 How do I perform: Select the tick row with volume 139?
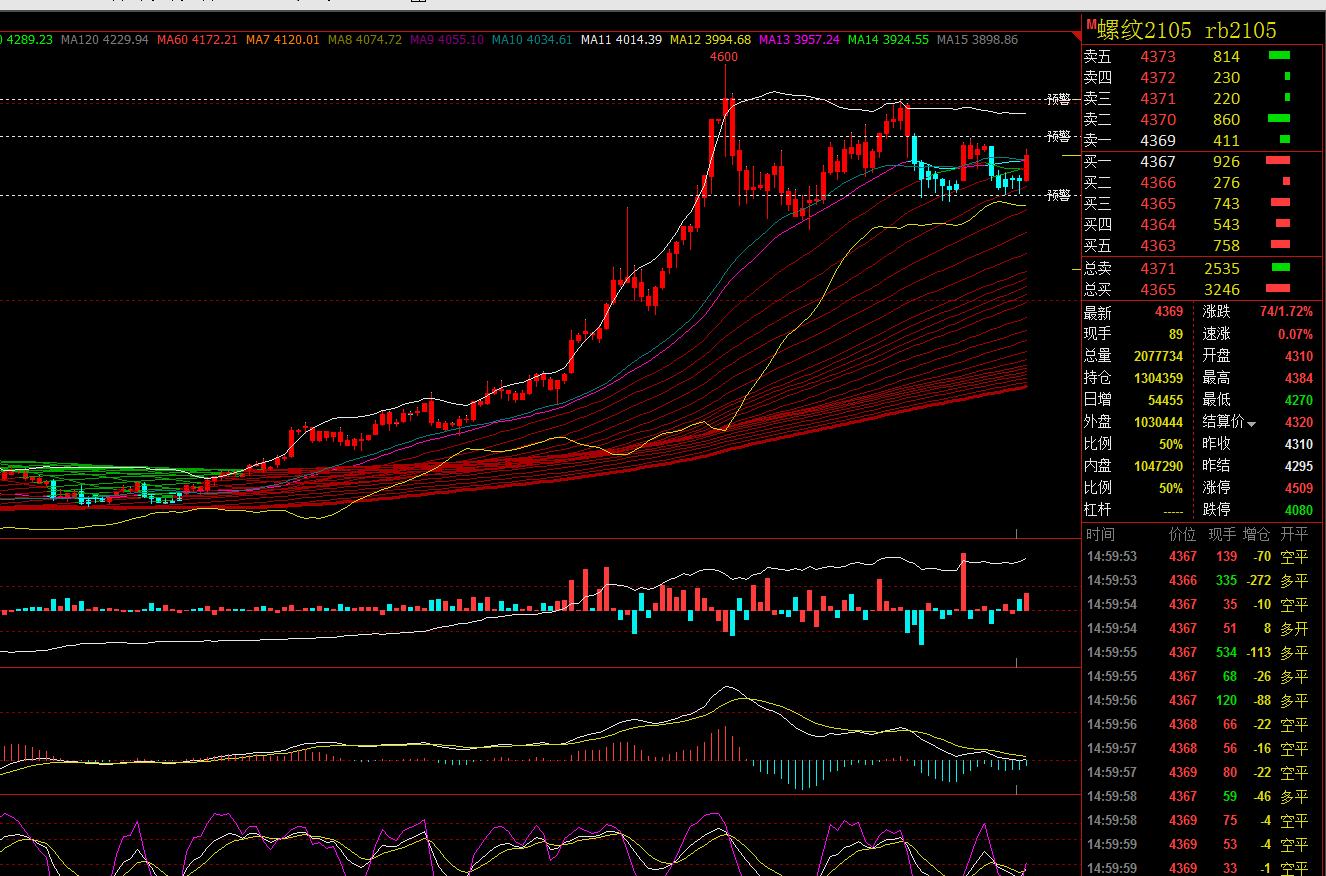(1203, 556)
